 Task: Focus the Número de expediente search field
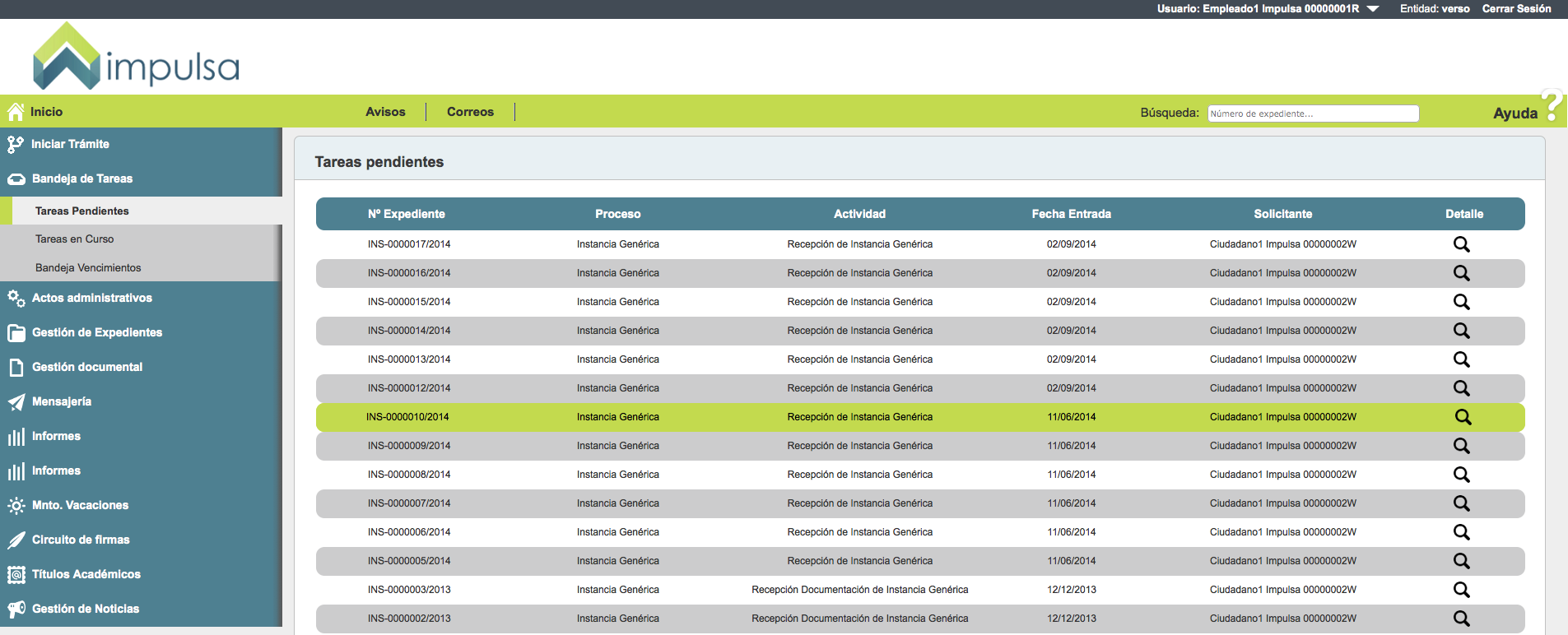click(1313, 114)
